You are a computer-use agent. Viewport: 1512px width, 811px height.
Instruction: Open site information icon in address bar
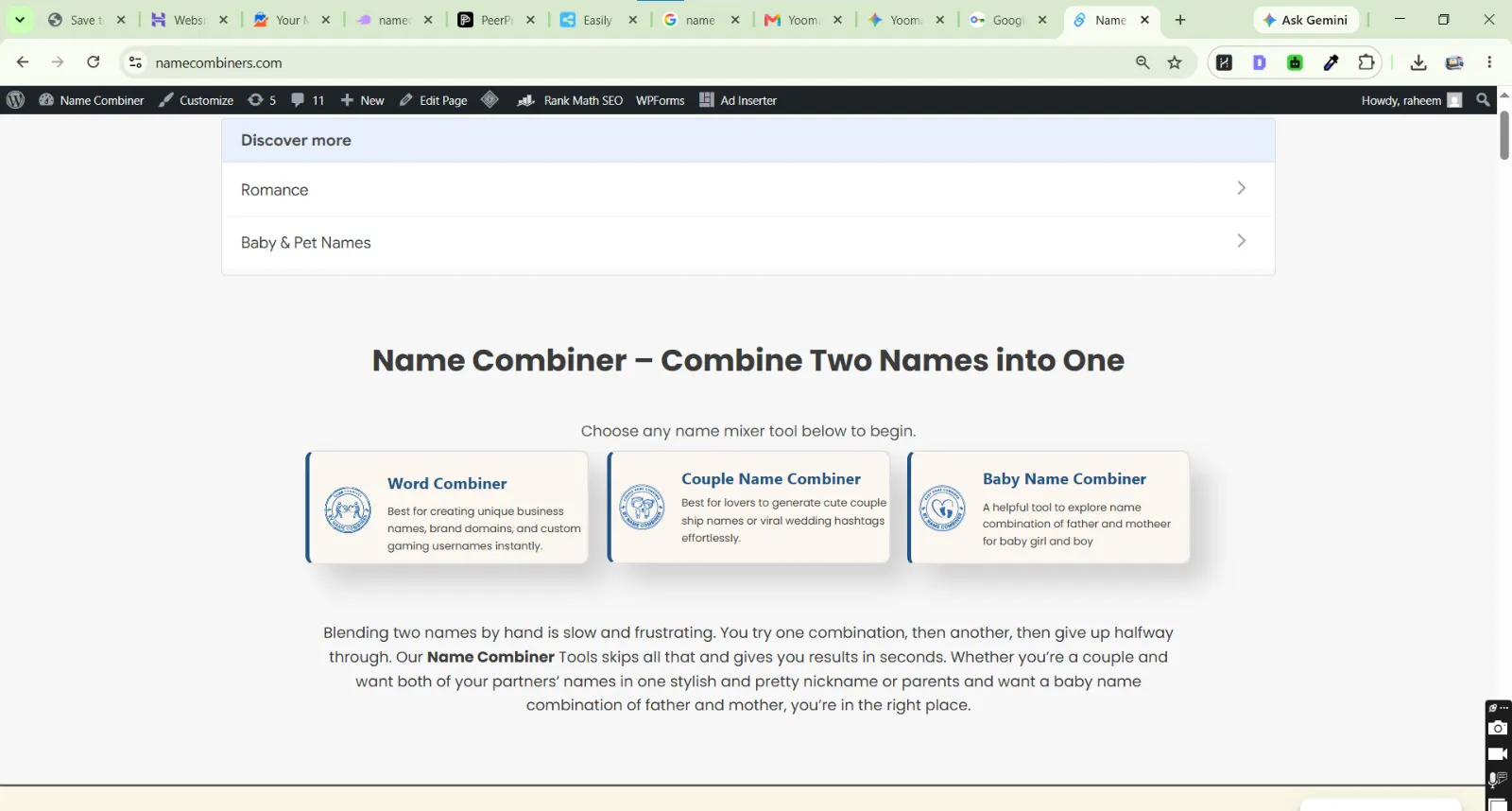135,62
